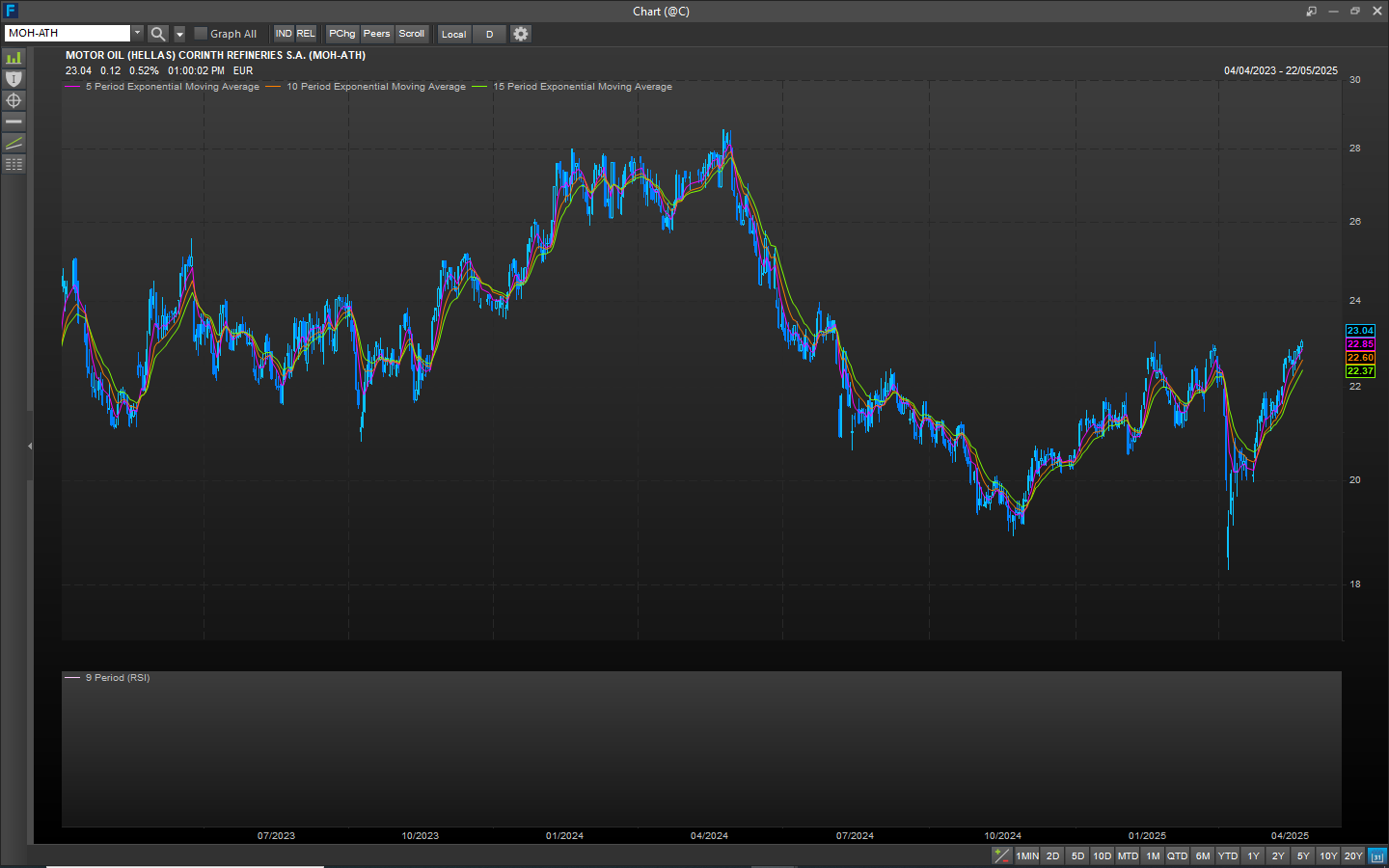The width and height of the screenshot is (1389, 868).
Task: Open the data table grid icon
Action: (14, 164)
